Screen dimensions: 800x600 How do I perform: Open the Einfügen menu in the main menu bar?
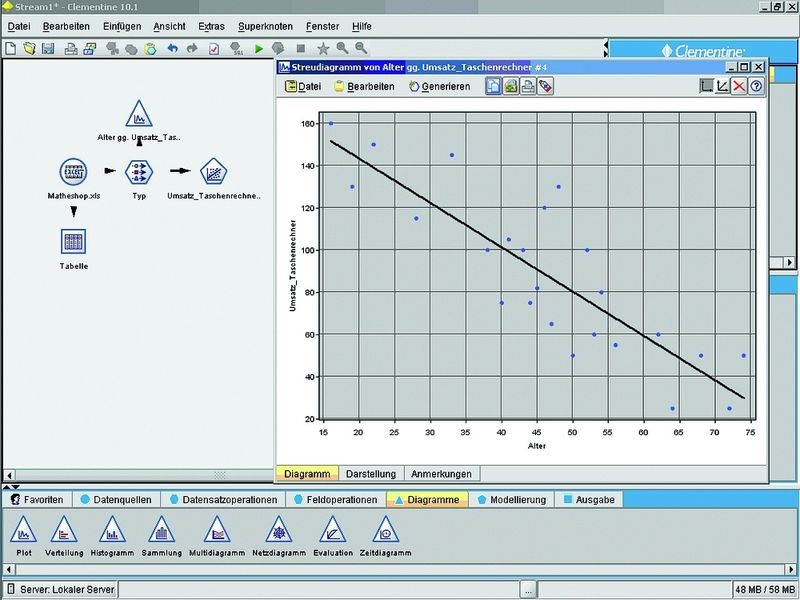click(122, 27)
